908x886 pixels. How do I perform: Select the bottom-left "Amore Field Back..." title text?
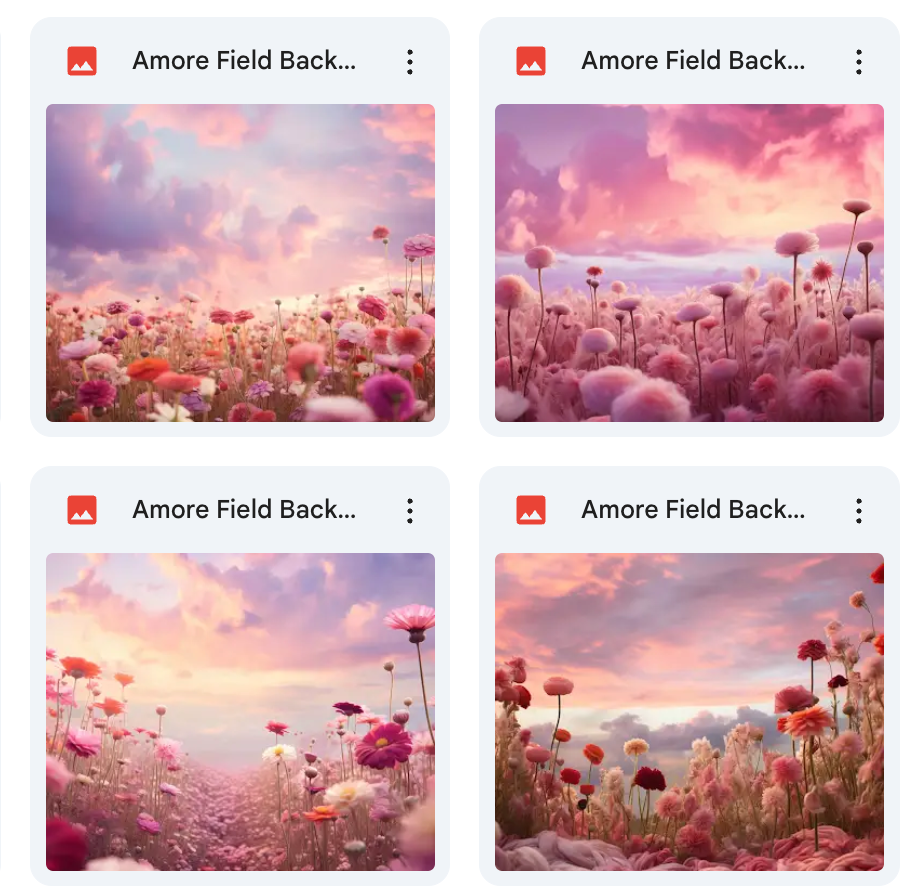point(244,509)
